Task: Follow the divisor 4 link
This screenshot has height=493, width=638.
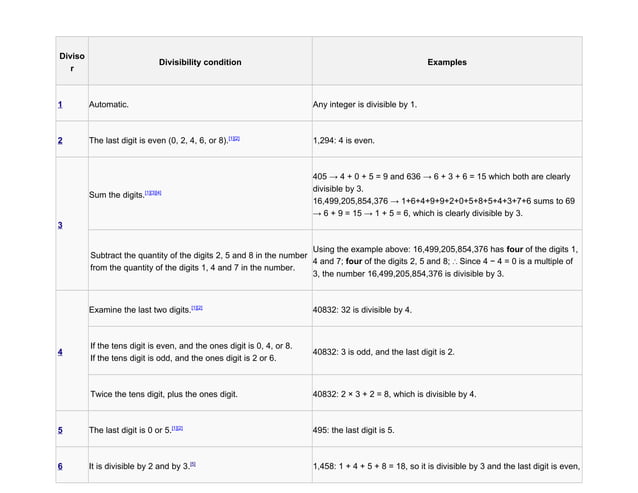Action: 59,352
